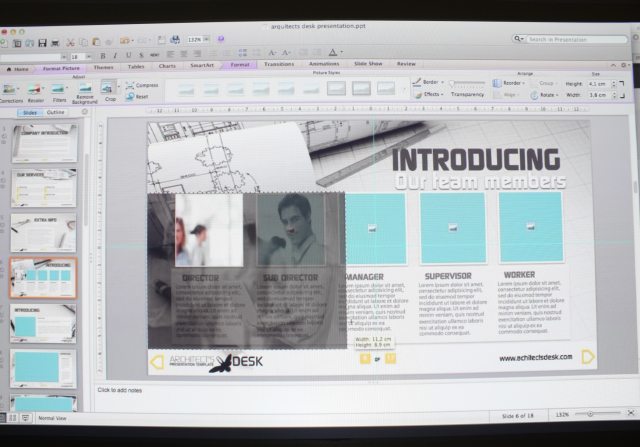Screen dimensions: 640x447
Task: Toggle align text left
Action: point(171,54)
